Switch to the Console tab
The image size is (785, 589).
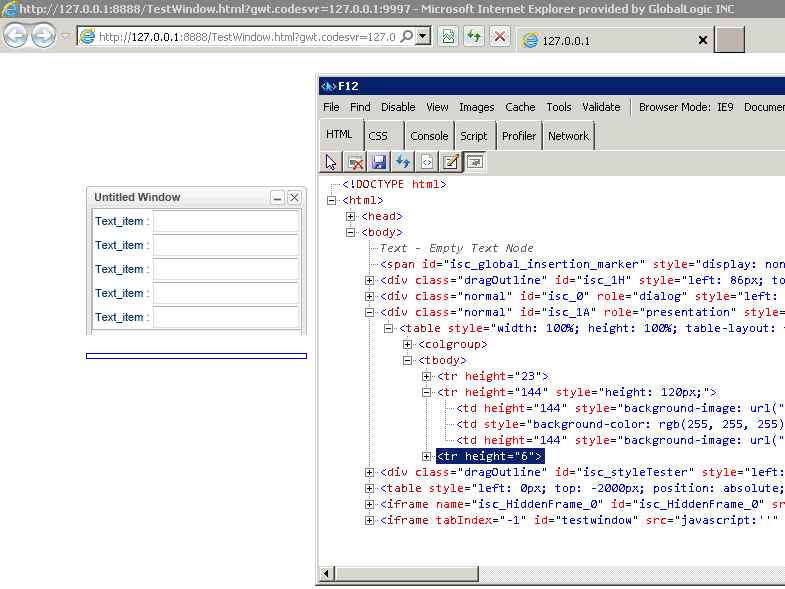429,136
